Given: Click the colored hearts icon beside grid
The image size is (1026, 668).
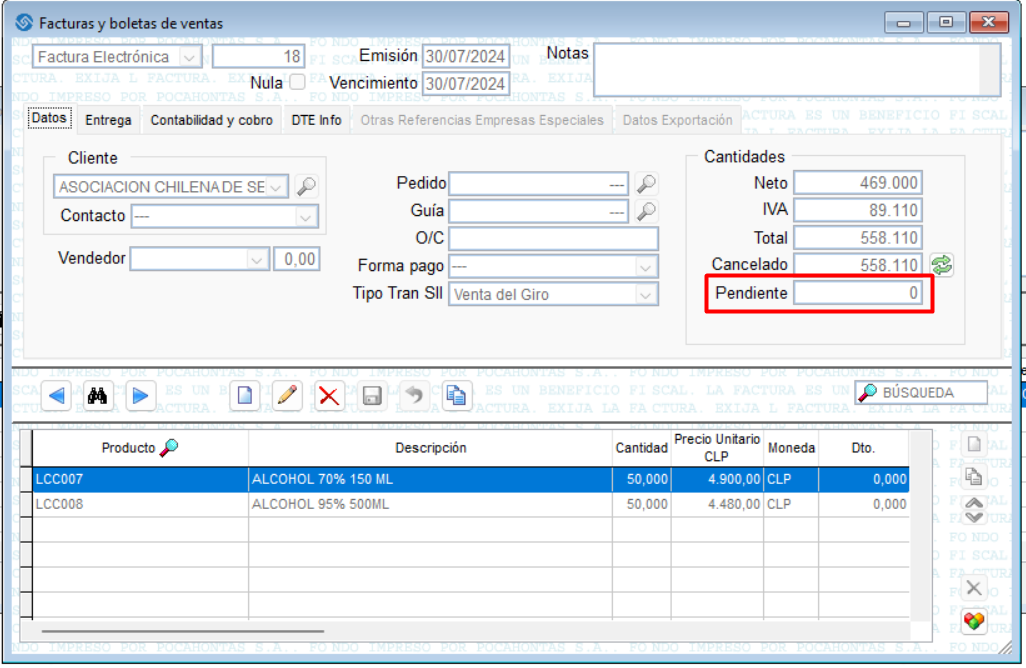Looking at the screenshot, I should 974,620.
